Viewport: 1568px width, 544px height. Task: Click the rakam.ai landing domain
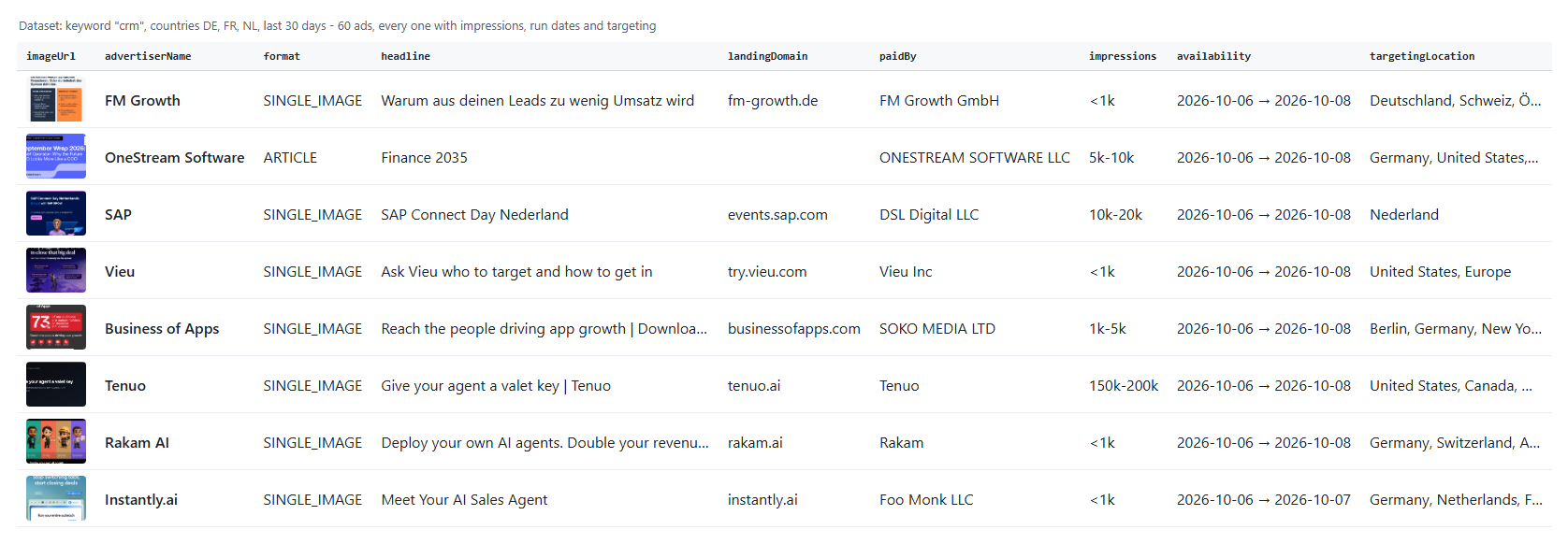click(x=755, y=442)
